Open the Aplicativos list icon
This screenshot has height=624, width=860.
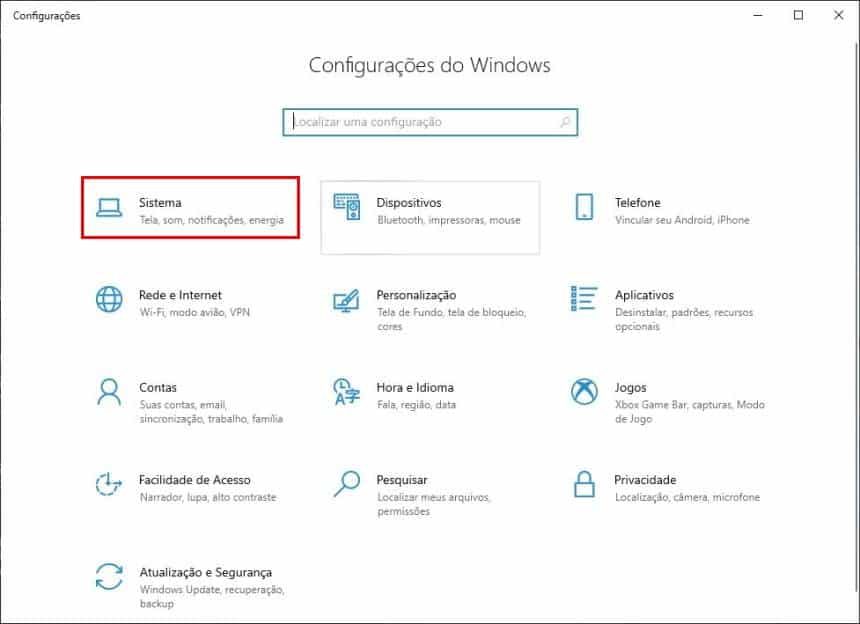(584, 298)
